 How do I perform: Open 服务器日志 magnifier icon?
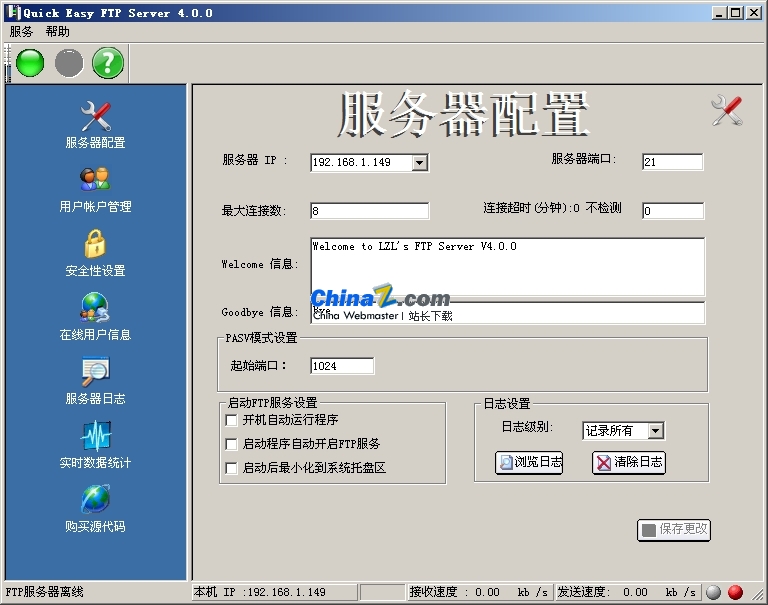(96, 372)
